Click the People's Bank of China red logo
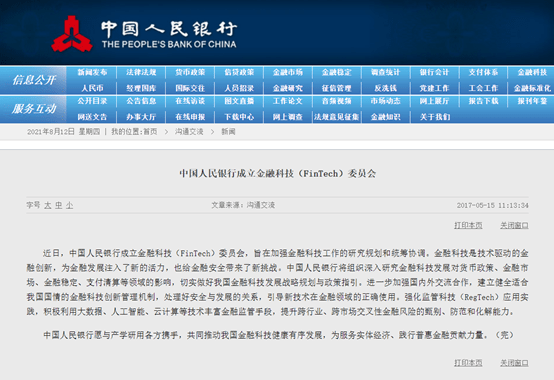The height and width of the screenshot is (380, 554). tap(72, 34)
